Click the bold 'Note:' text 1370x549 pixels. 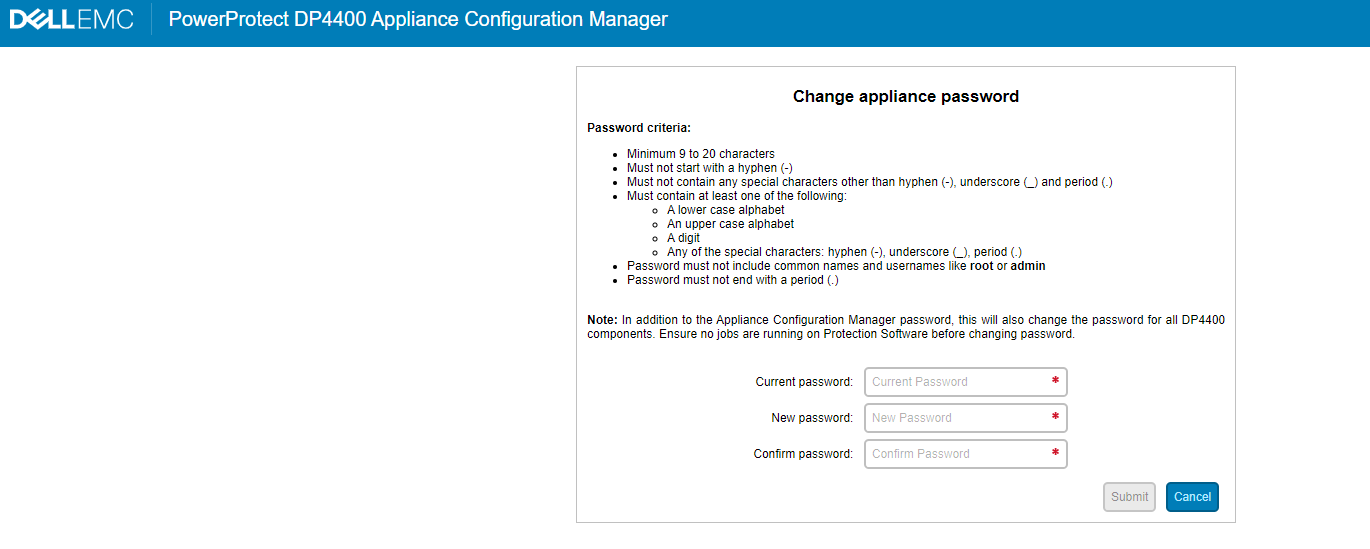click(x=602, y=320)
